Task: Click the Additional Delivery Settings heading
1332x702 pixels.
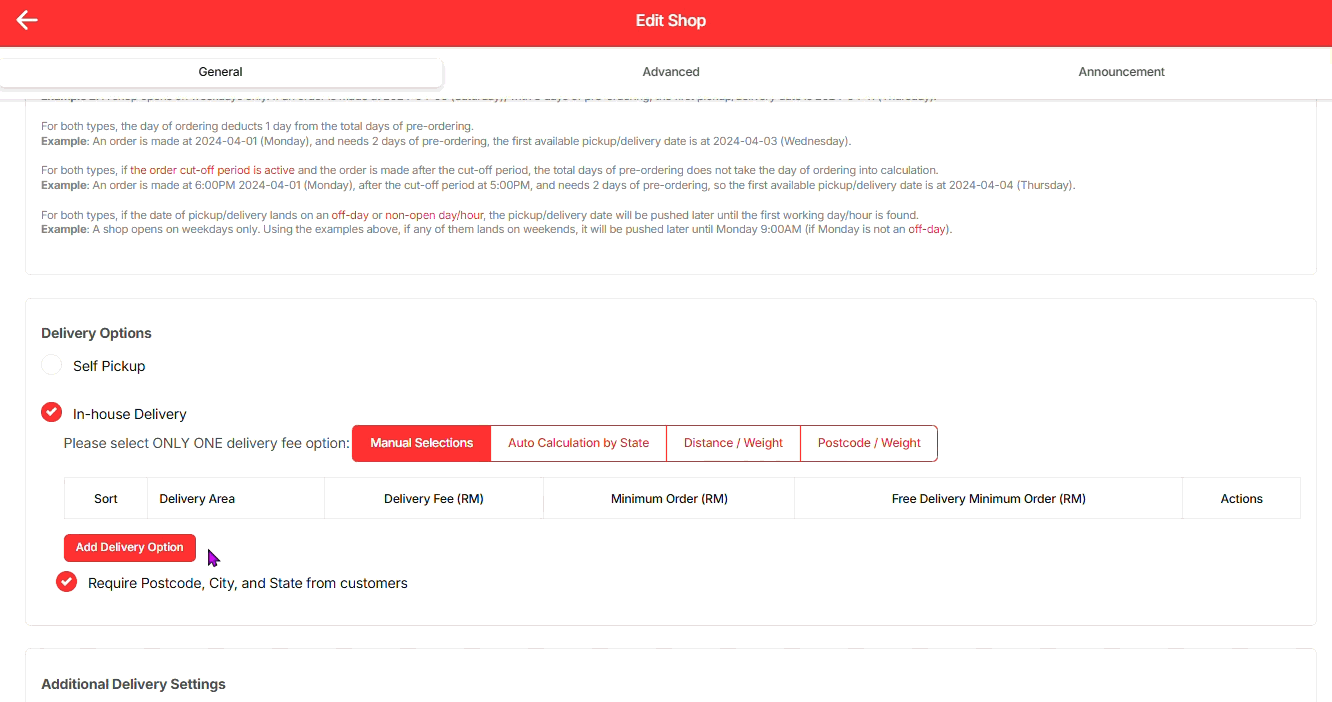Action: [x=133, y=684]
